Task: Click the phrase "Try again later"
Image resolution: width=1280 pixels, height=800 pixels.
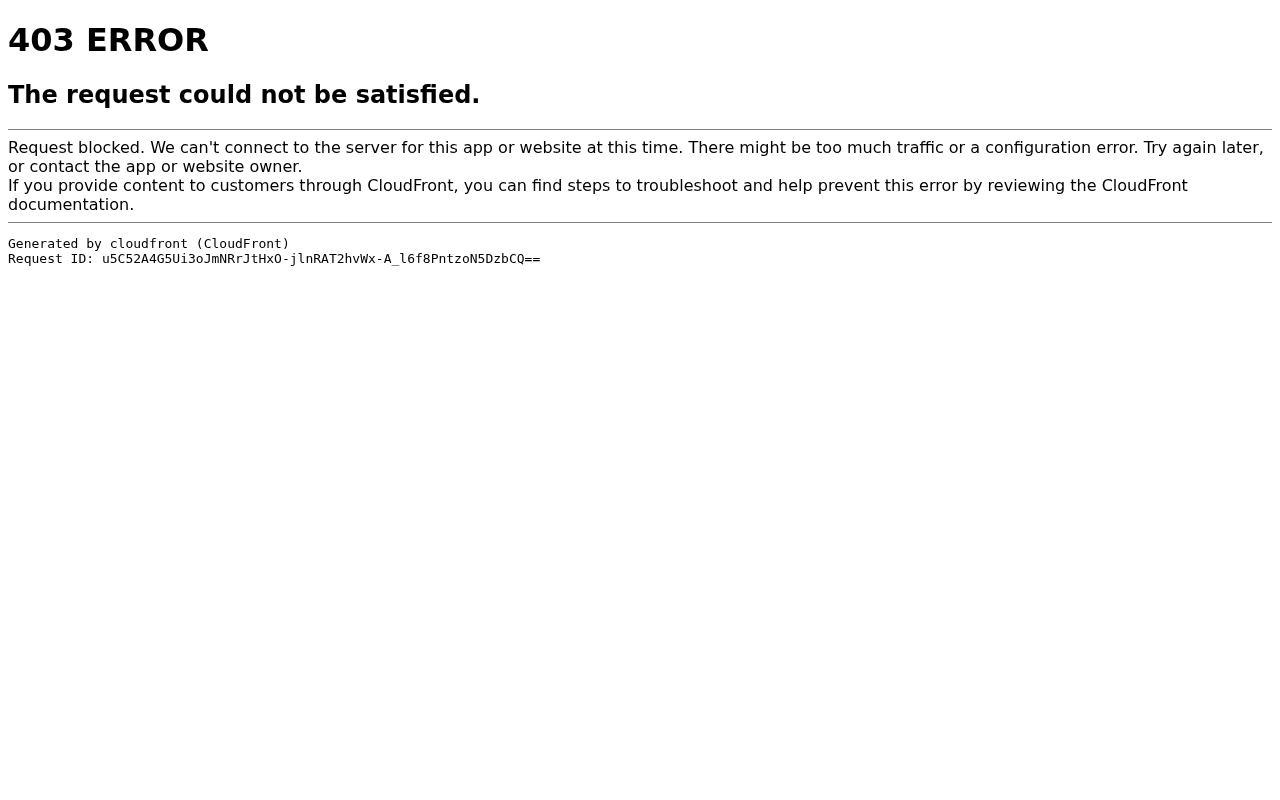Action: click(x=1200, y=147)
